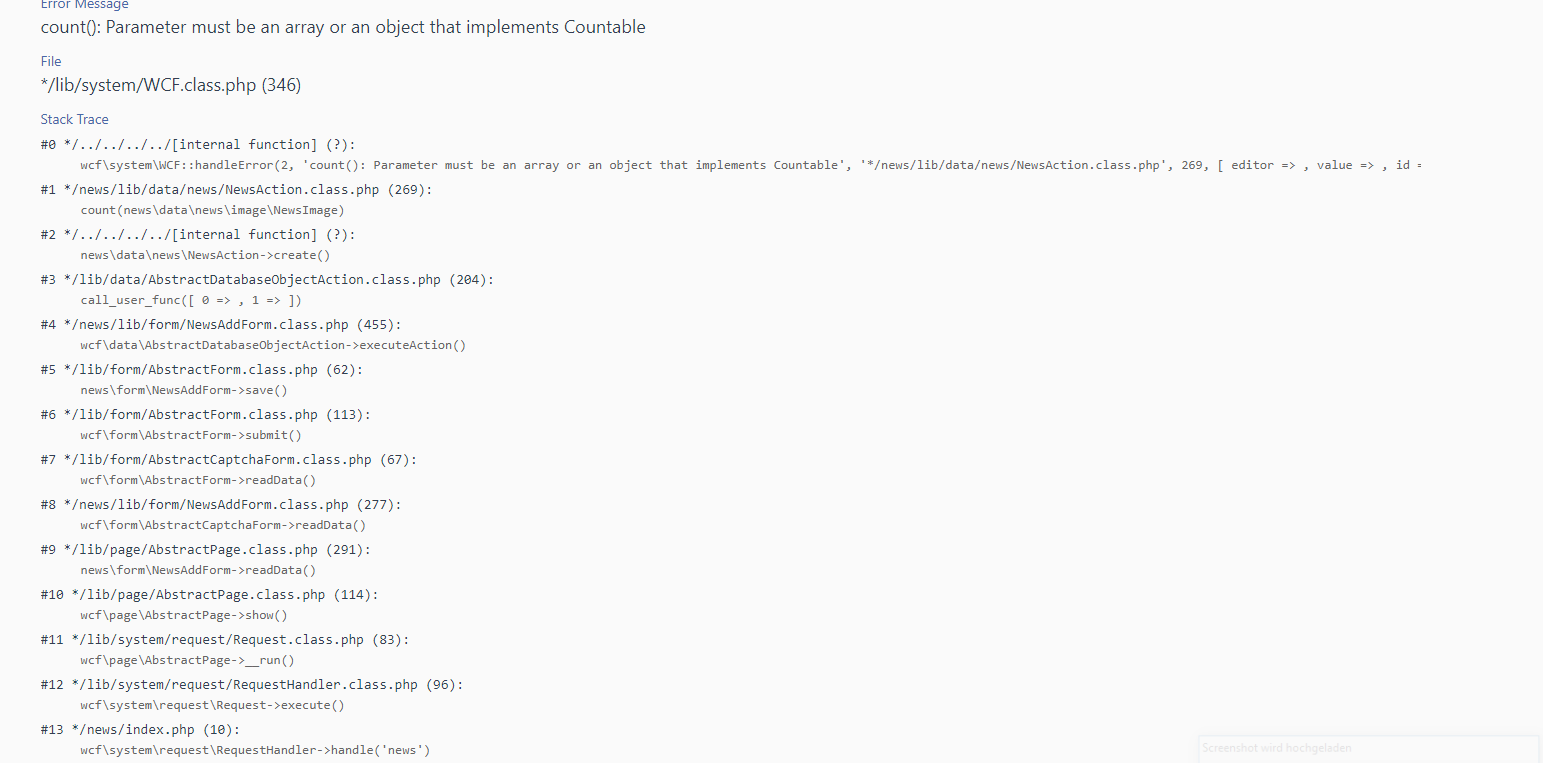The width and height of the screenshot is (1543, 763).
Task: Click the wcf\system\WCF::handleError call line
Action: point(750,165)
